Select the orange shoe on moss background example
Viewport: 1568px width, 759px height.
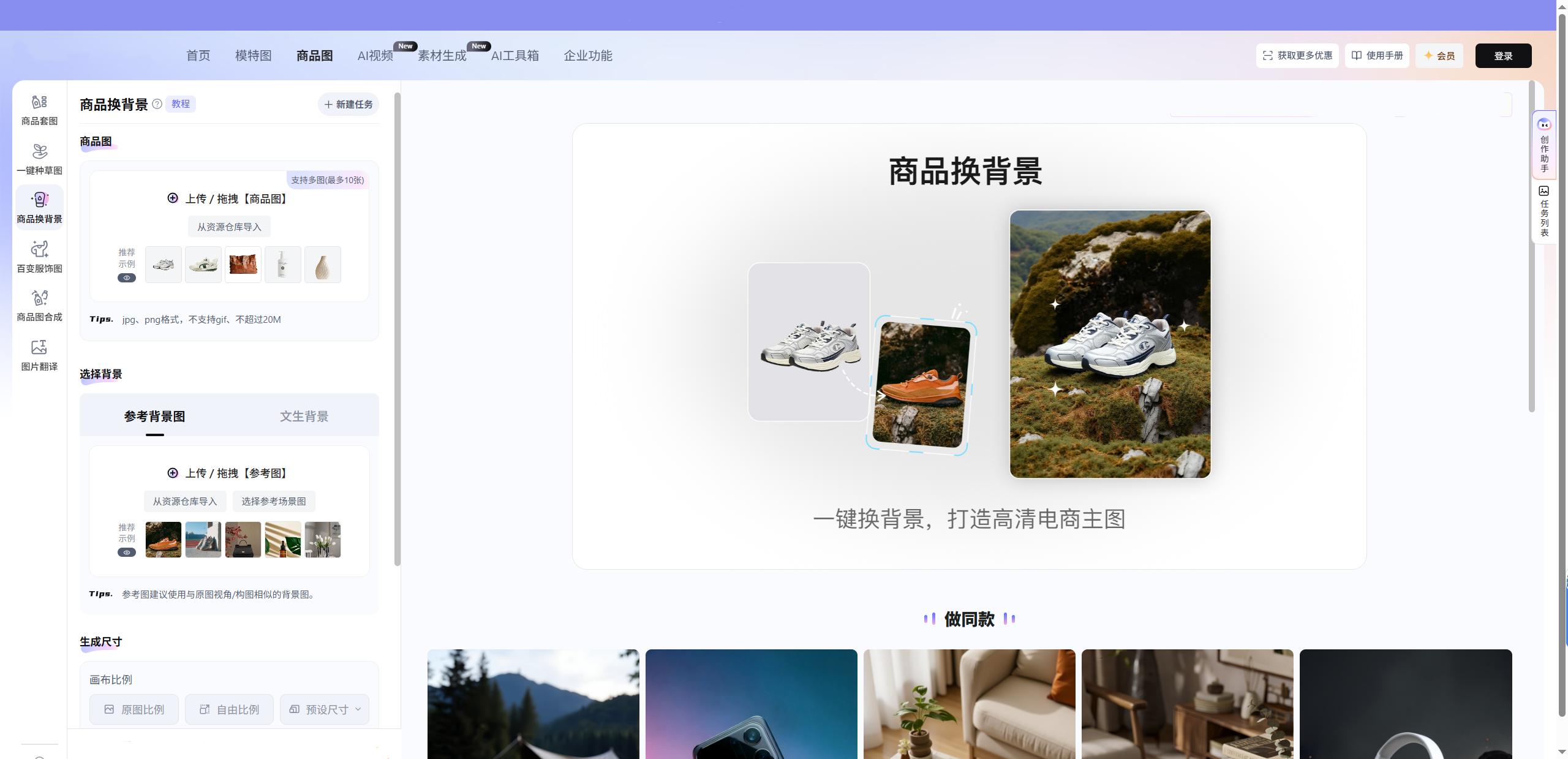point(164,540)
